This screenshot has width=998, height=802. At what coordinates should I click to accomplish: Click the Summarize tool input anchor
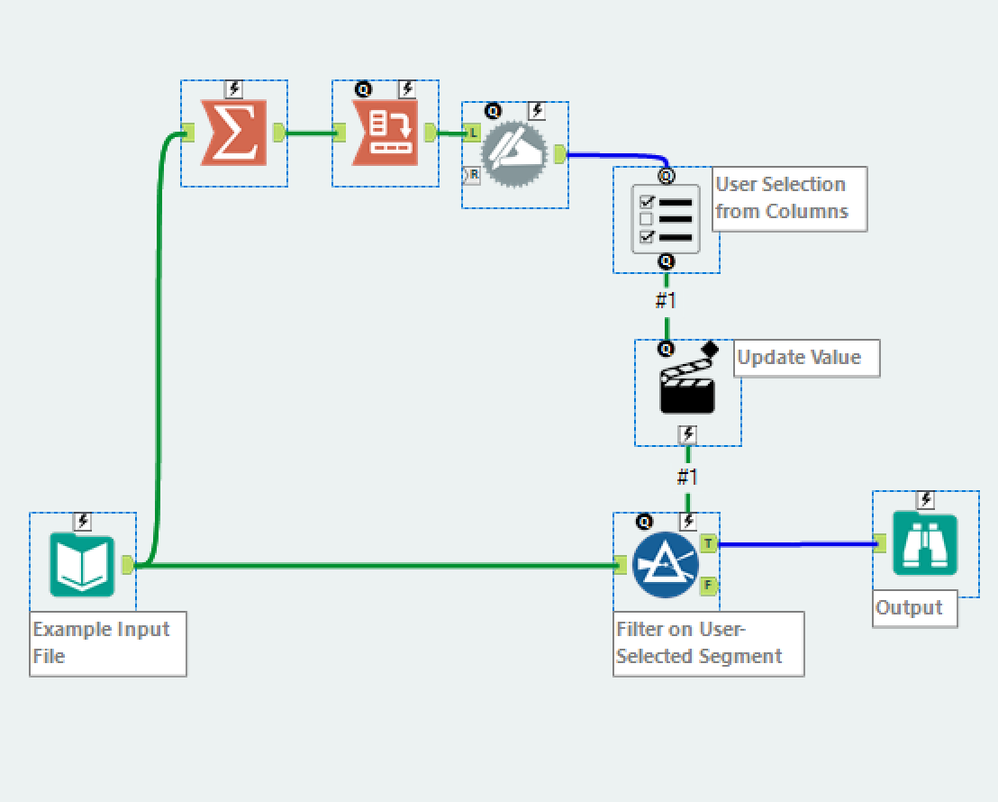(x=188, y=133)
